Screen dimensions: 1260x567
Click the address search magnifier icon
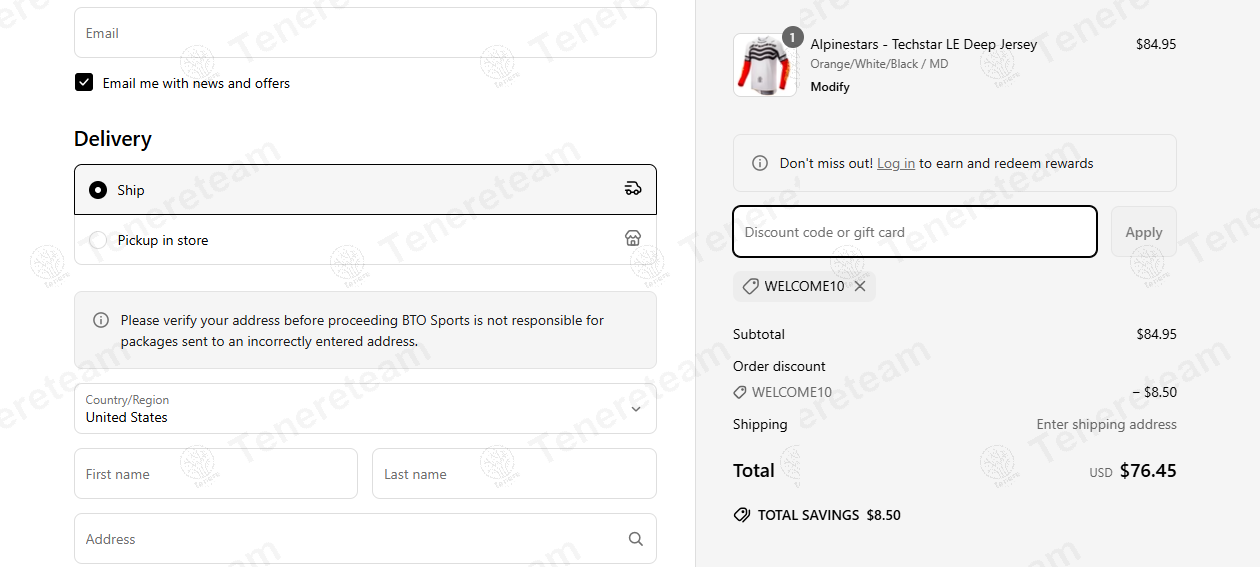635,539
